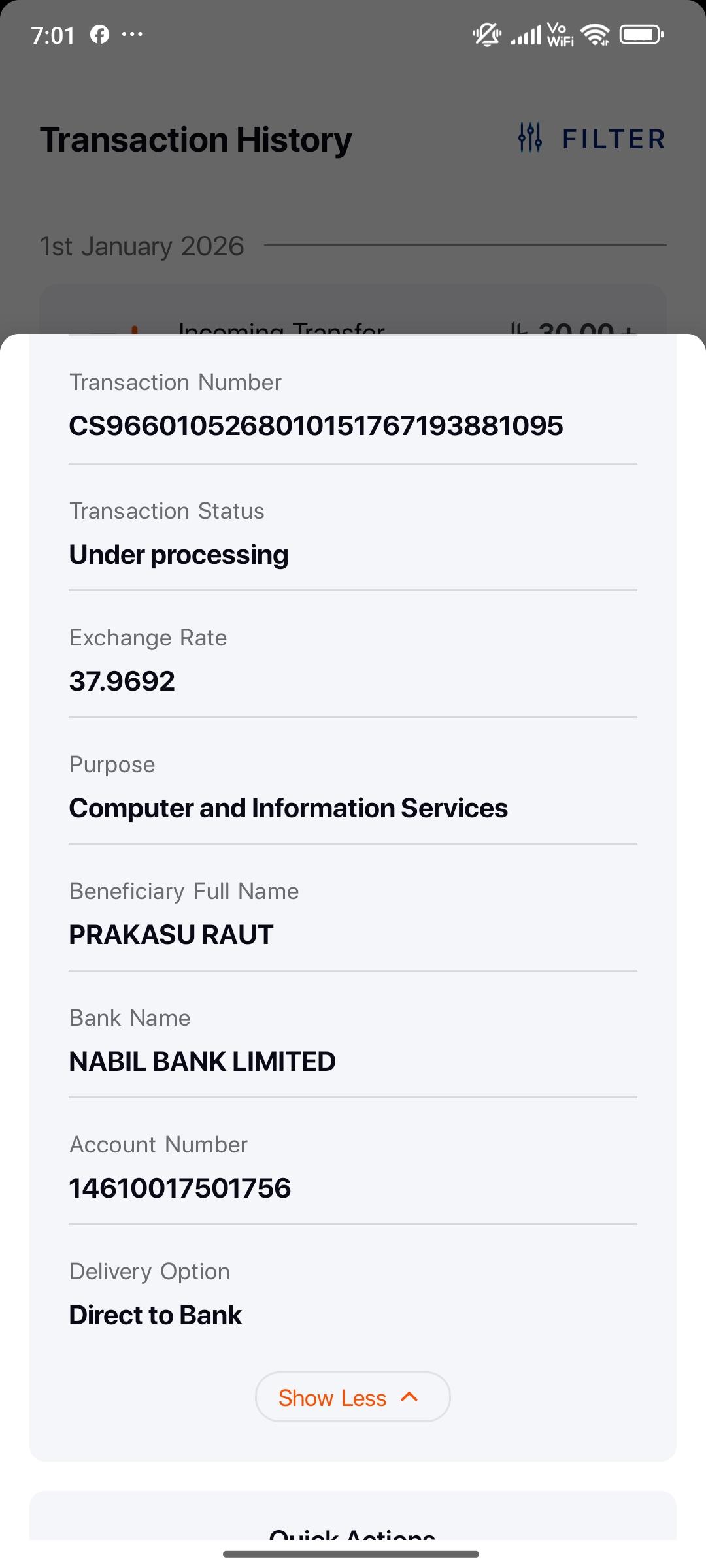The width and height of the screenshot is (706, 1568).
Task: Tap the Quick Actions section header
Action: click(x=353, y=1532)
